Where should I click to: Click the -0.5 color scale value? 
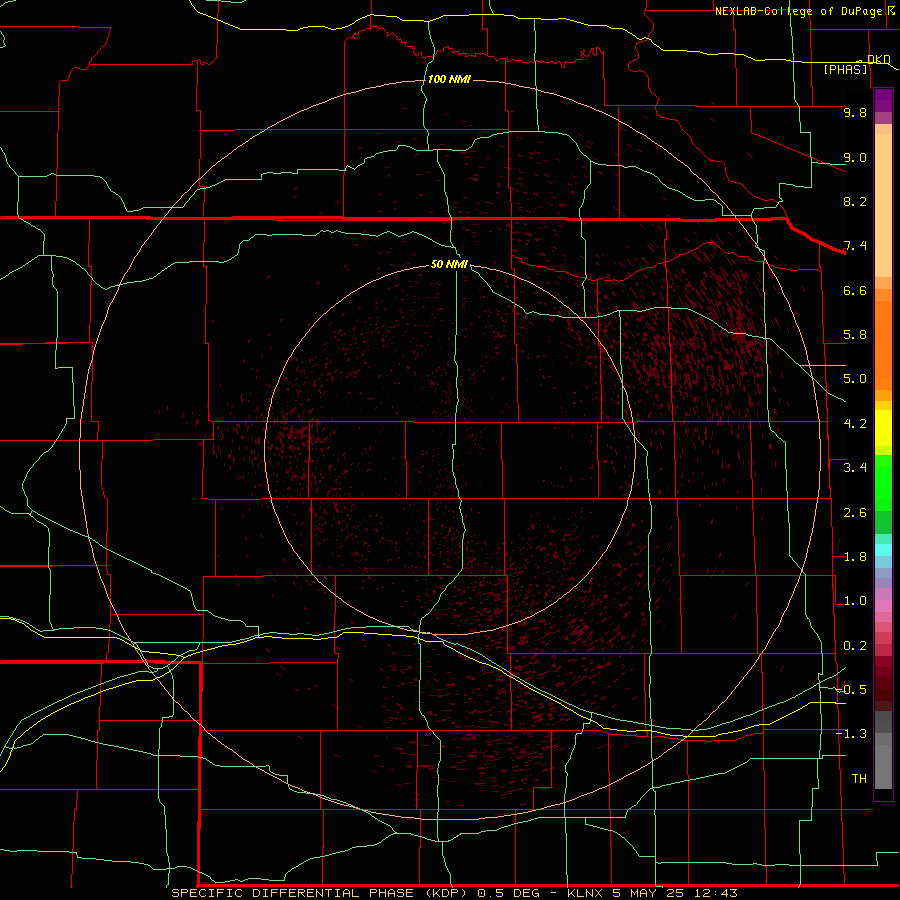852,690
